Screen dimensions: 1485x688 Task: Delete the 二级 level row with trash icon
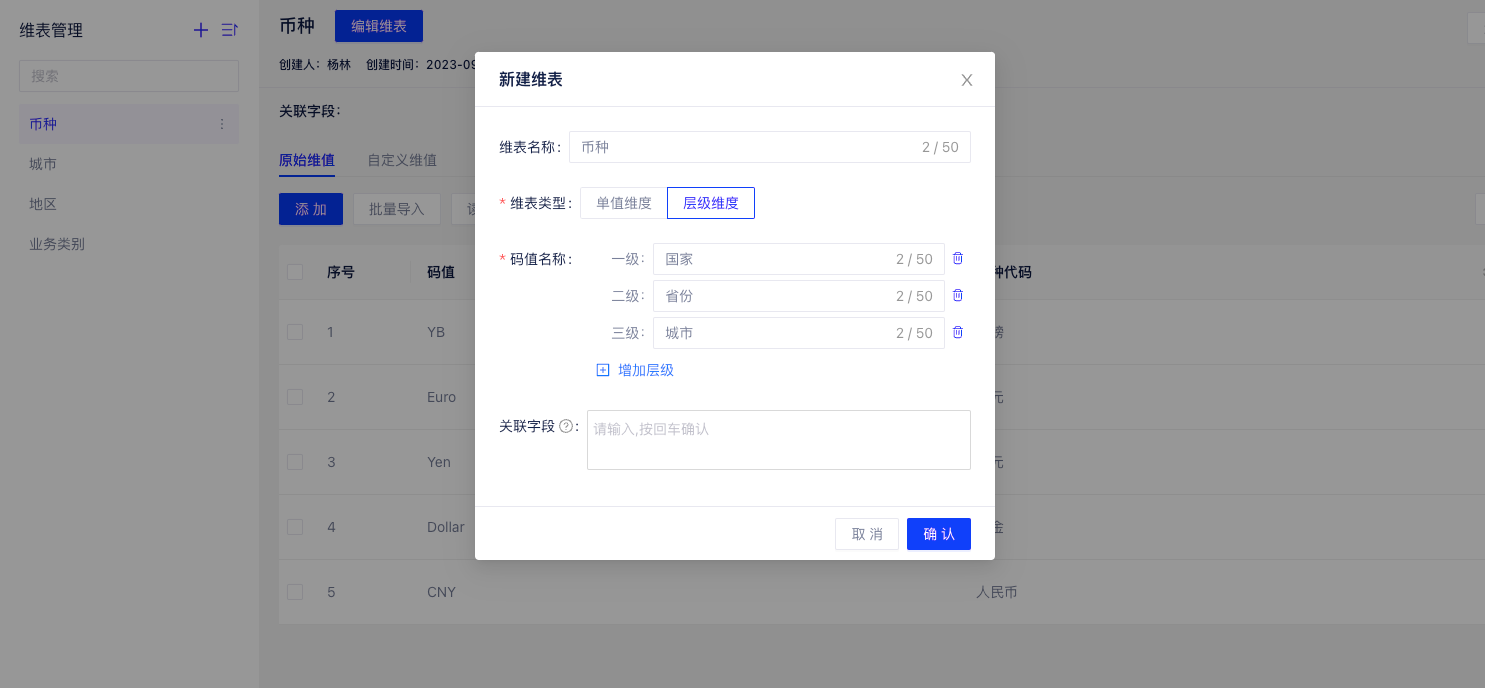(957, 295)
